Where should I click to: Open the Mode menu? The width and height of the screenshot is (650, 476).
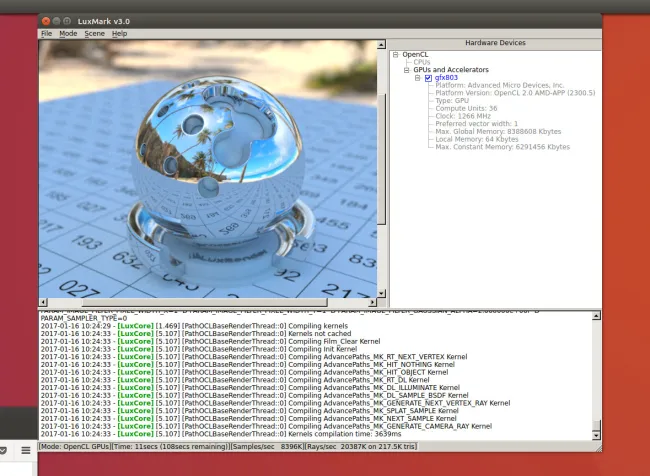tap(68, 34)
